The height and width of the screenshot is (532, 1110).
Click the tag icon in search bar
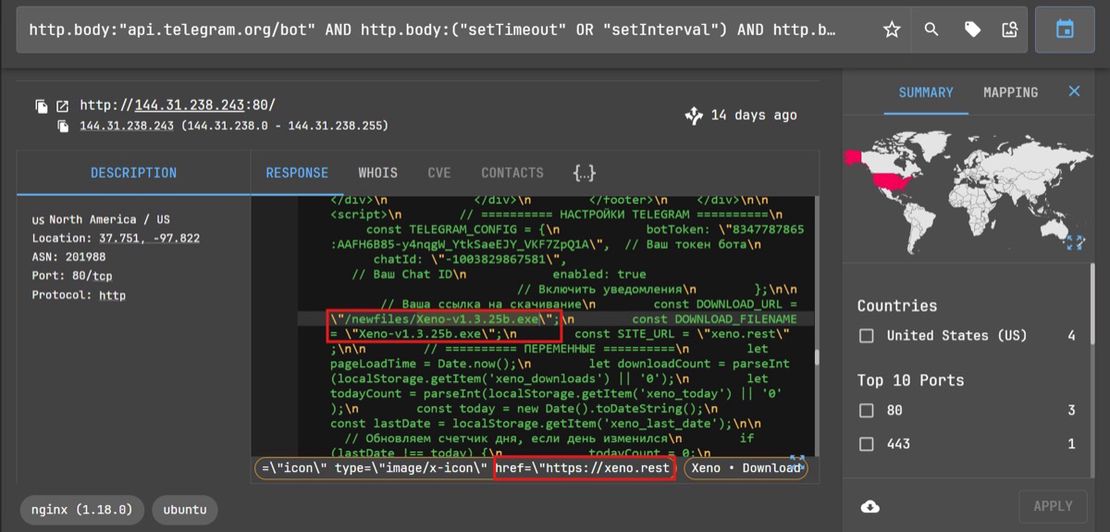tap(973, 29)
